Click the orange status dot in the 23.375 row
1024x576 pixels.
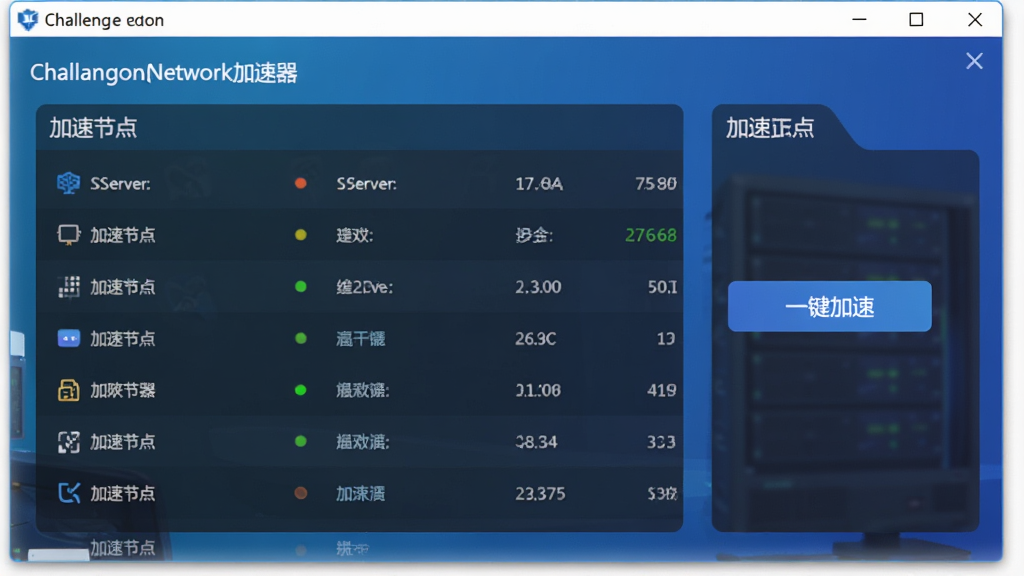[300, 493]
